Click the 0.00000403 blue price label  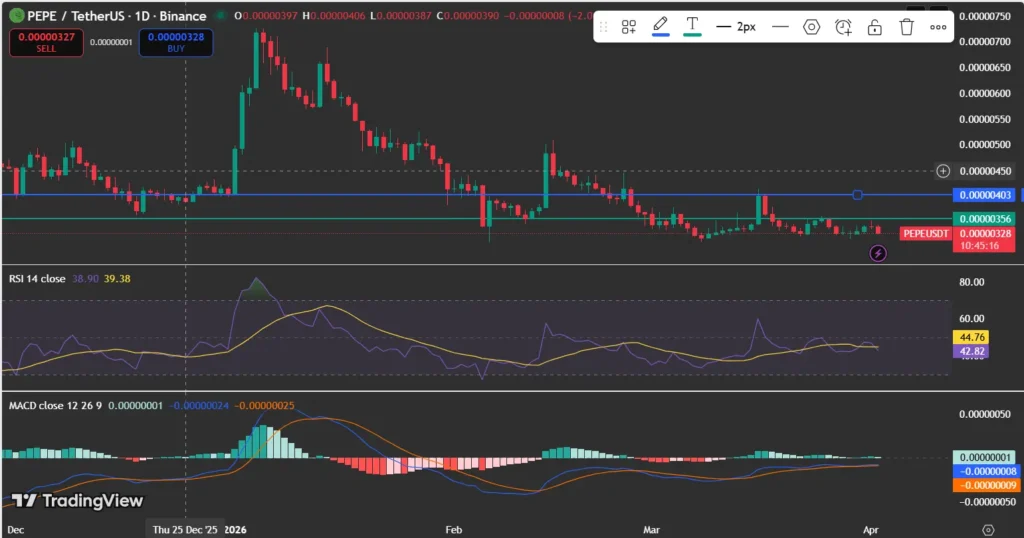[x=985, y=195]
